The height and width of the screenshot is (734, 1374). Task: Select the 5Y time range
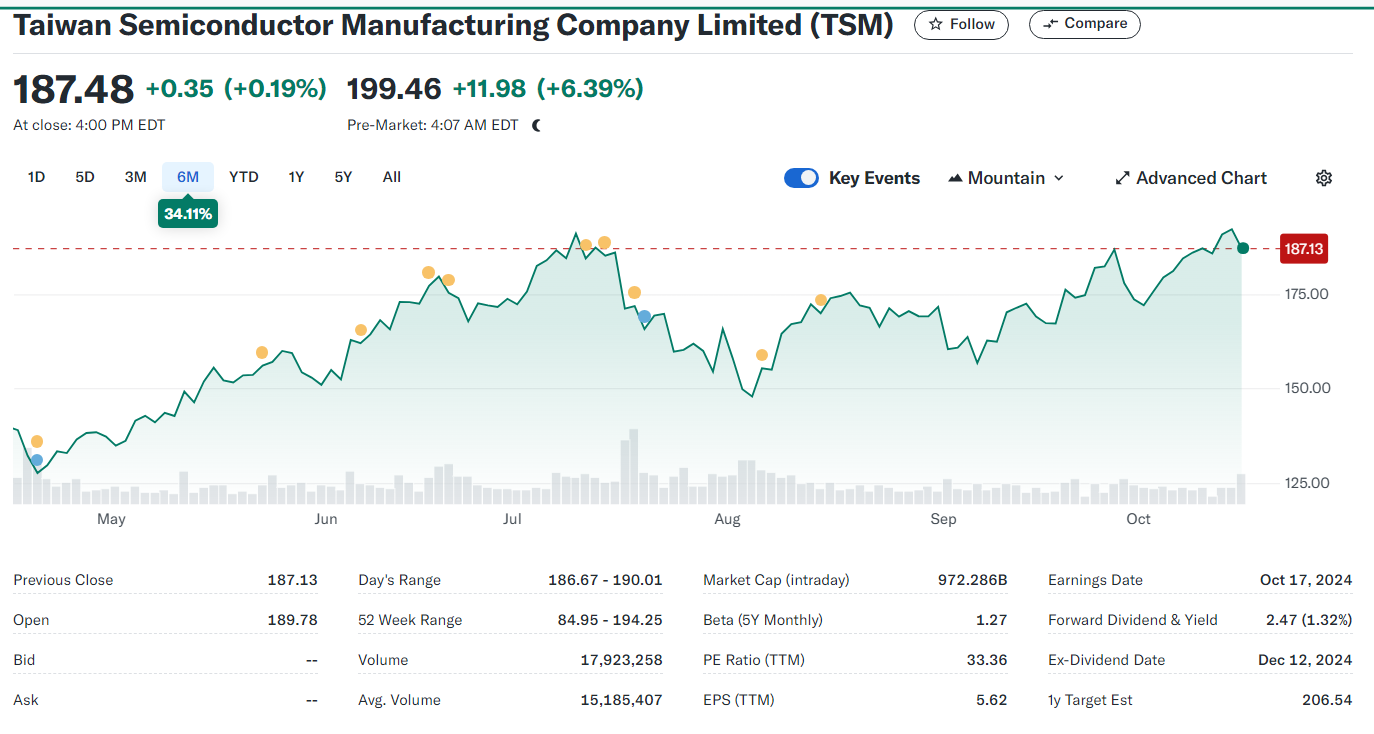click(x=343, y=177)
